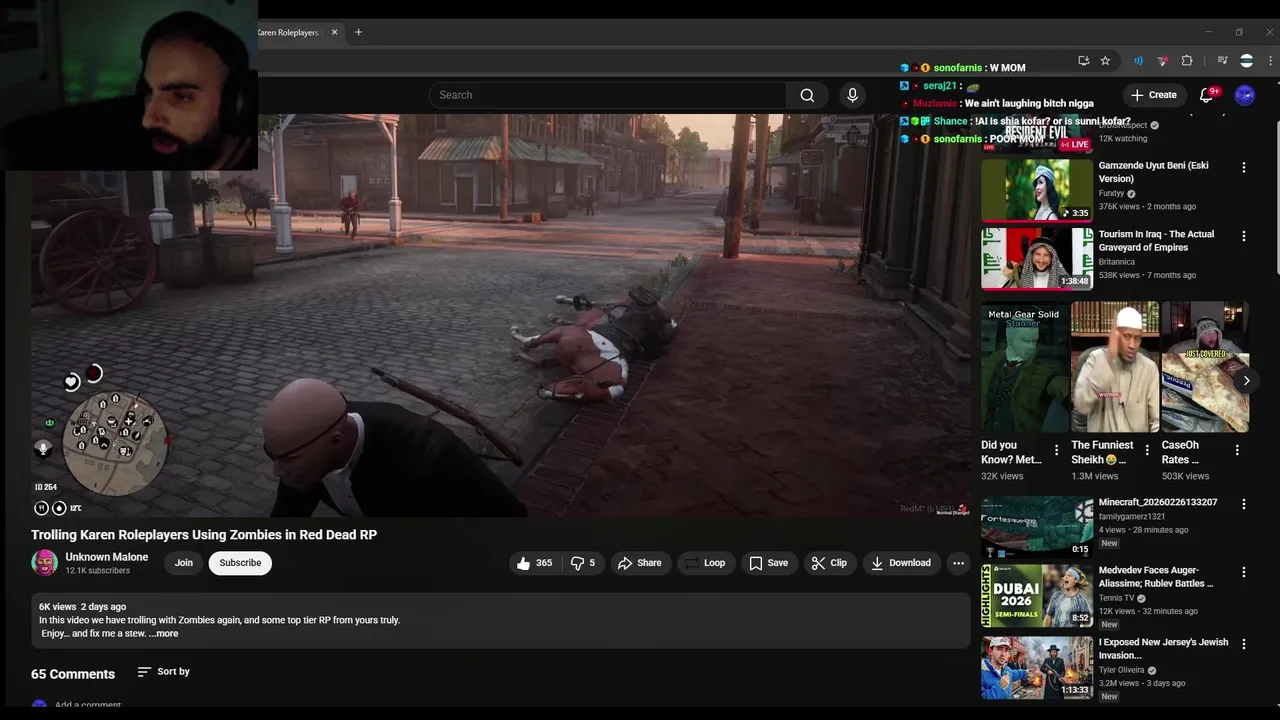Open options for Minecraft_20260226133207 video
The height and width of the screenshot is (720, 1280).
1244,504
